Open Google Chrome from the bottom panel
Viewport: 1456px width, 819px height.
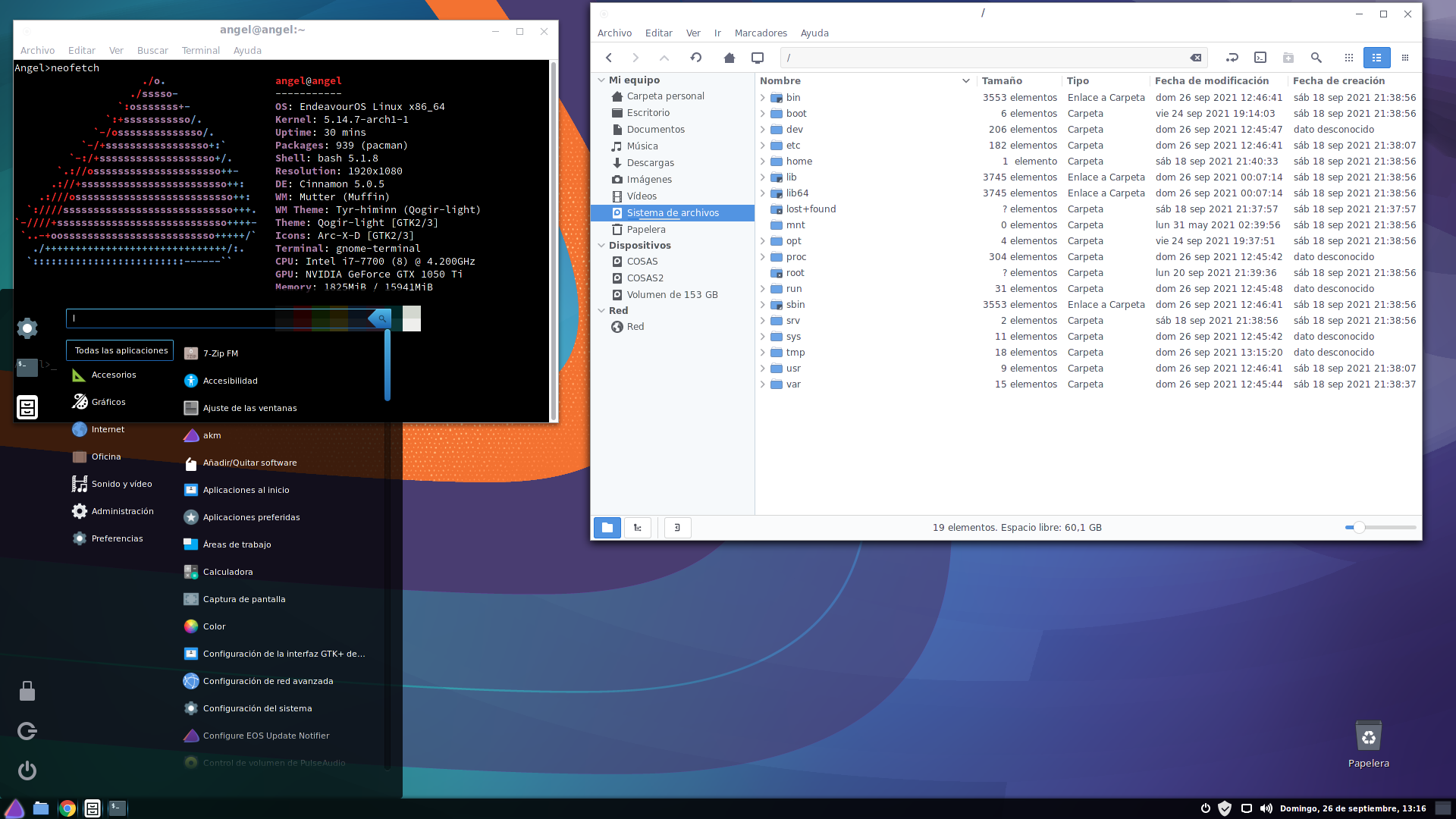67,808
